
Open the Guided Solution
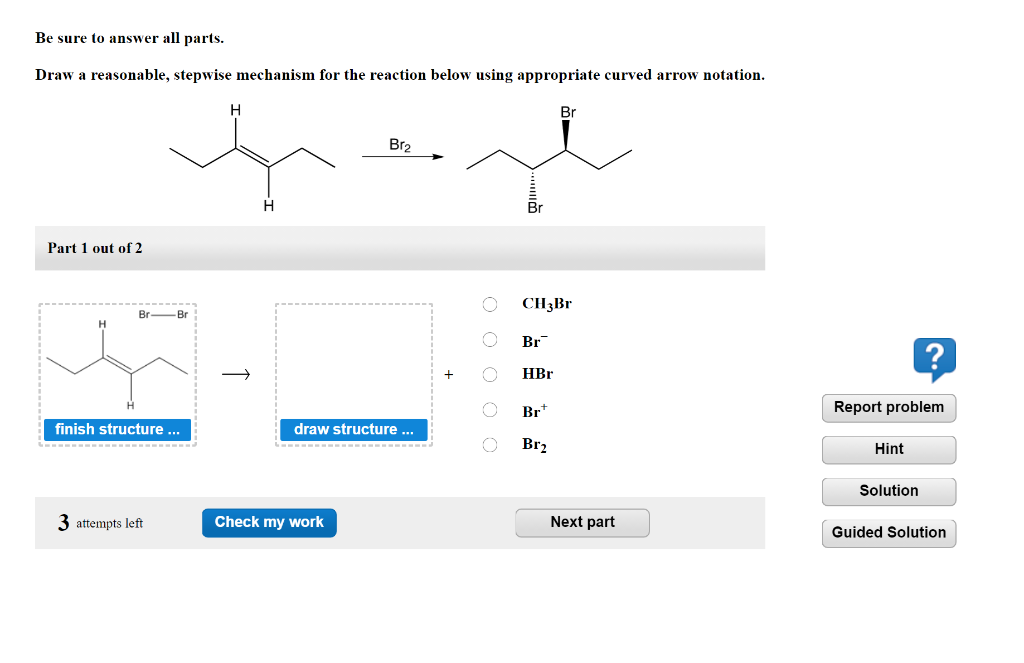888,532
